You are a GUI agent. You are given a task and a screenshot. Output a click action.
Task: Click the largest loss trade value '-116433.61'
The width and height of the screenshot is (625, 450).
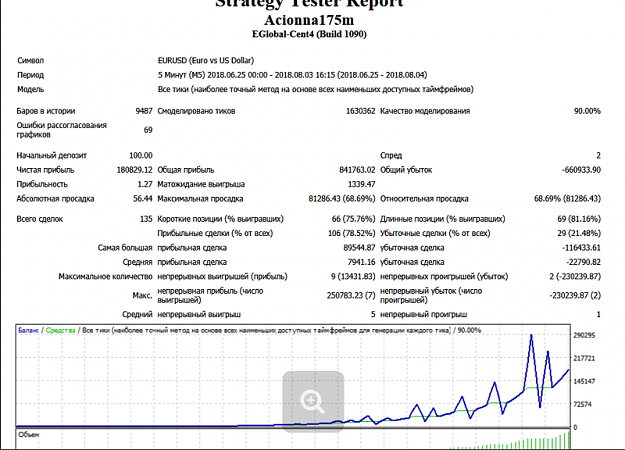pyautogui.click(x=581, y=248)
